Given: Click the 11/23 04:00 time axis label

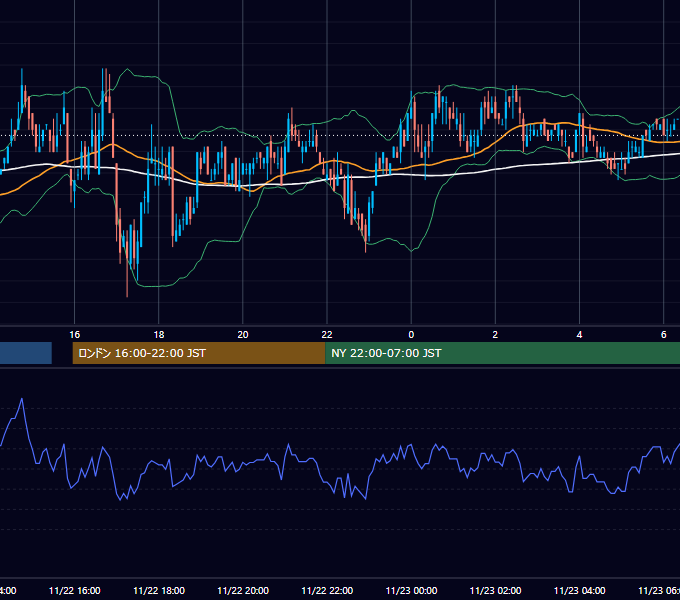Looking at the screenshot, I should 579,590.
